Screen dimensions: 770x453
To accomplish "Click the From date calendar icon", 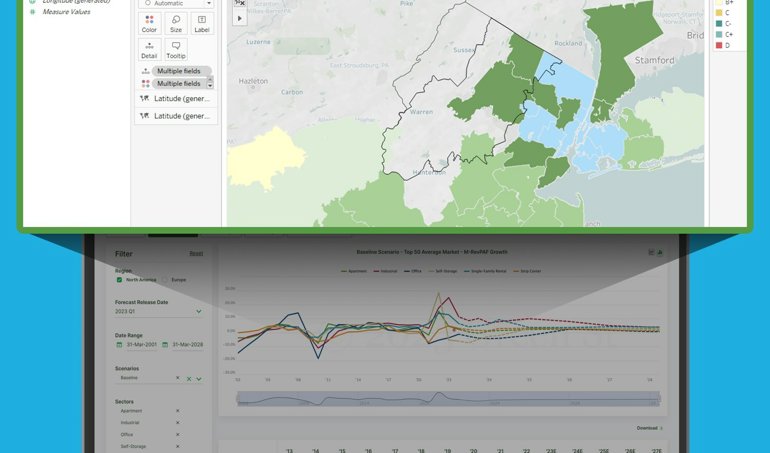I will pos(119,345).
